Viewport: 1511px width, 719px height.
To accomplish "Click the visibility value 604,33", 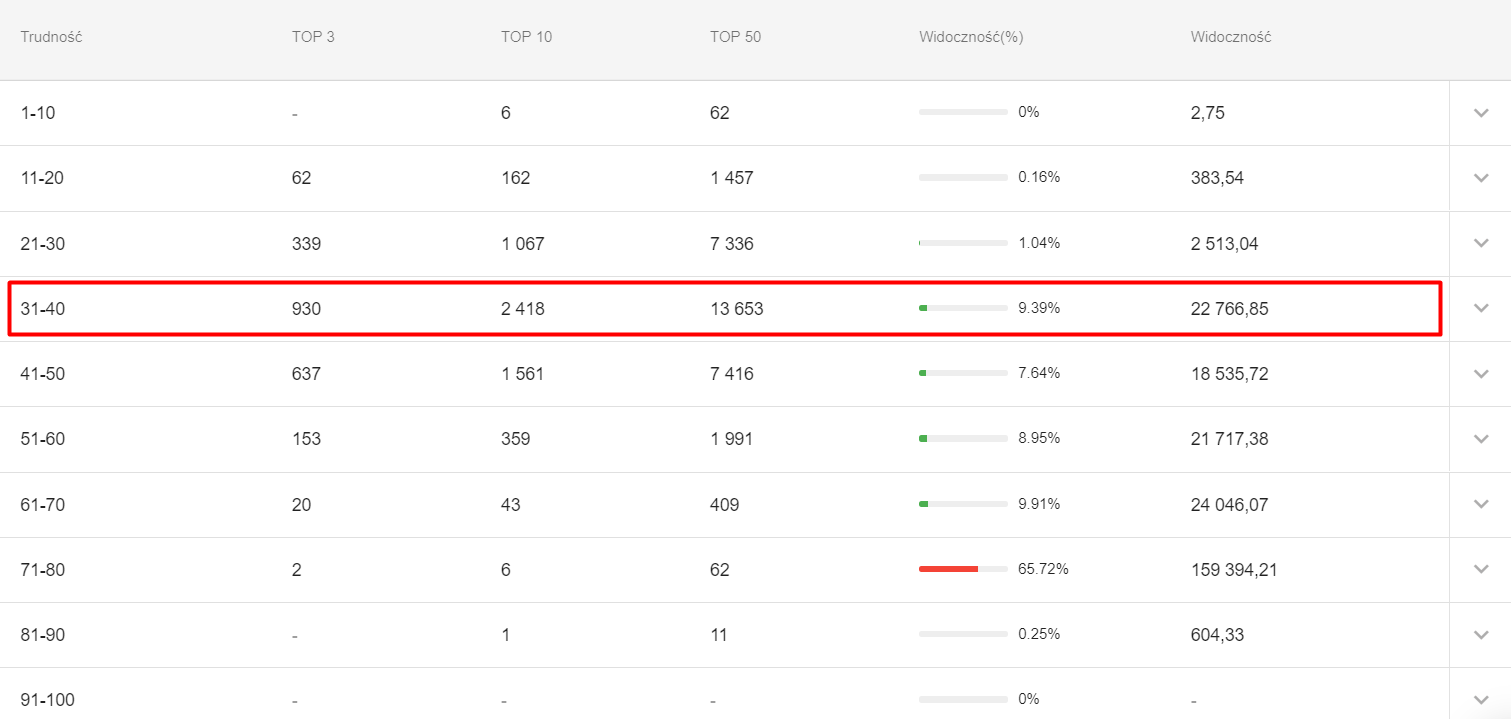I will pyautogui.click(x=1218, y=635).
